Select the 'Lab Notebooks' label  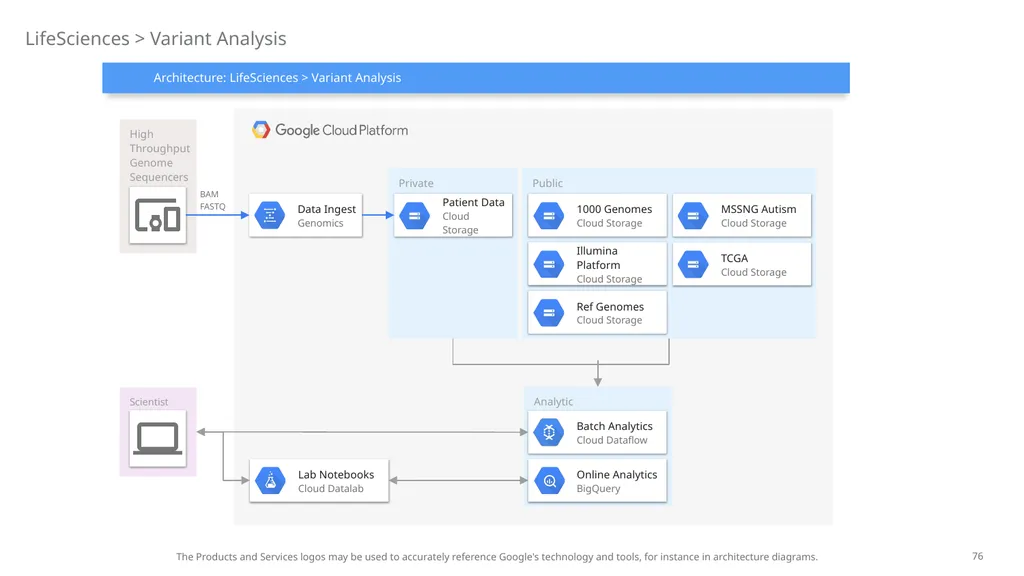pos(336,474)
